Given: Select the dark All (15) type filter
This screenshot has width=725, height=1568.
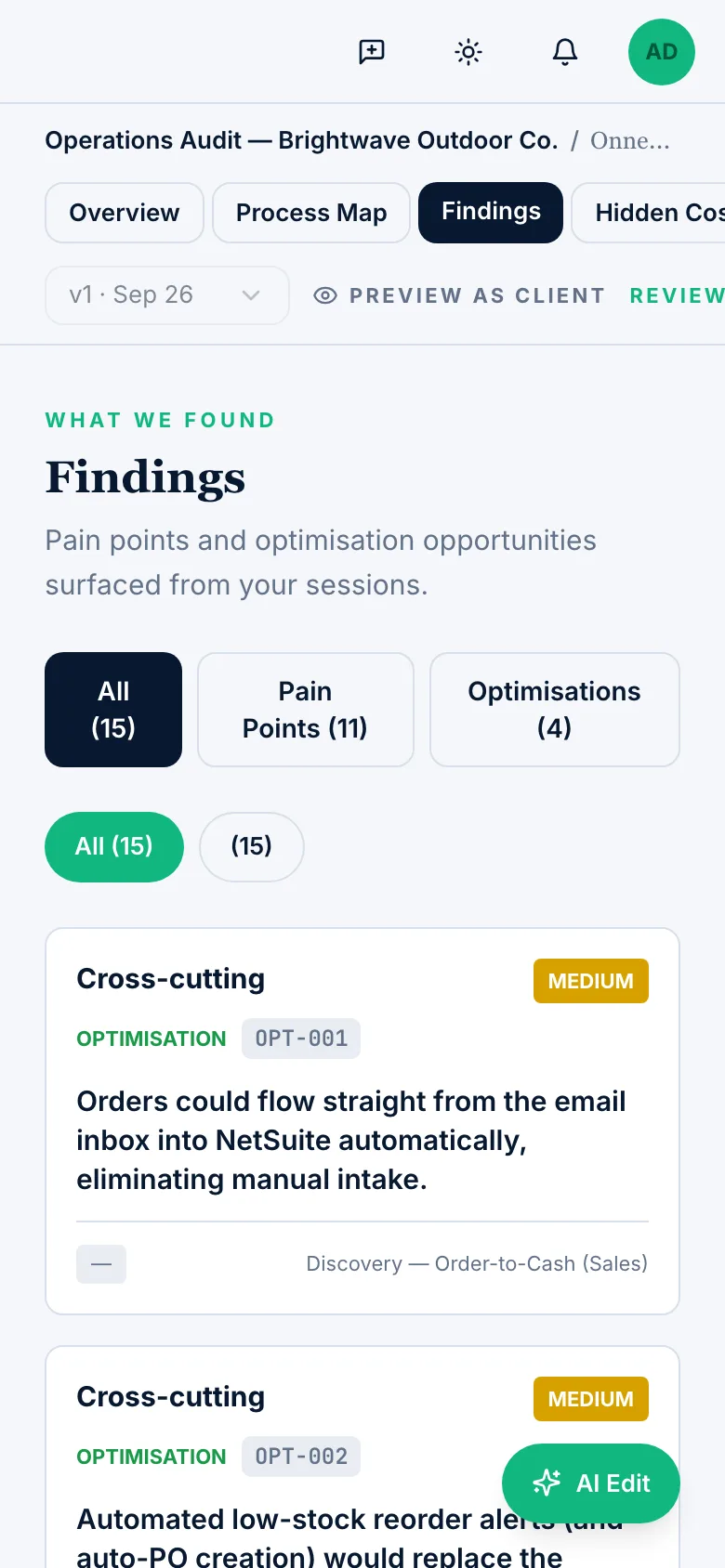Looking at the screenshot, I should coord(113,710).
